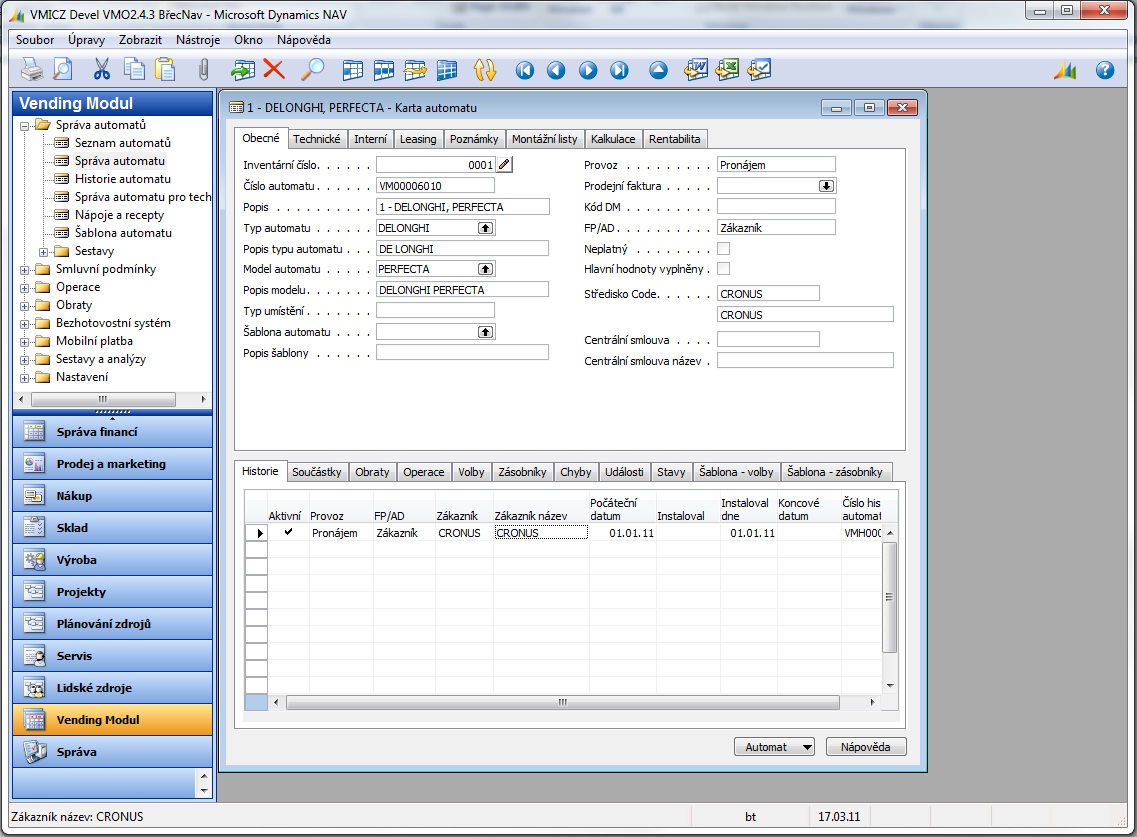
Task: Open Projekty module button
Action: tap(112, 592)
